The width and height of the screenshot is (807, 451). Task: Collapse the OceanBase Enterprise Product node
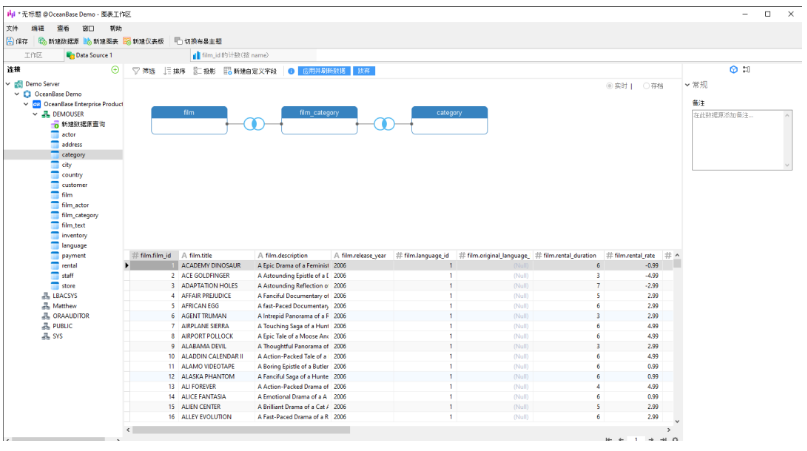pos(26,104)
